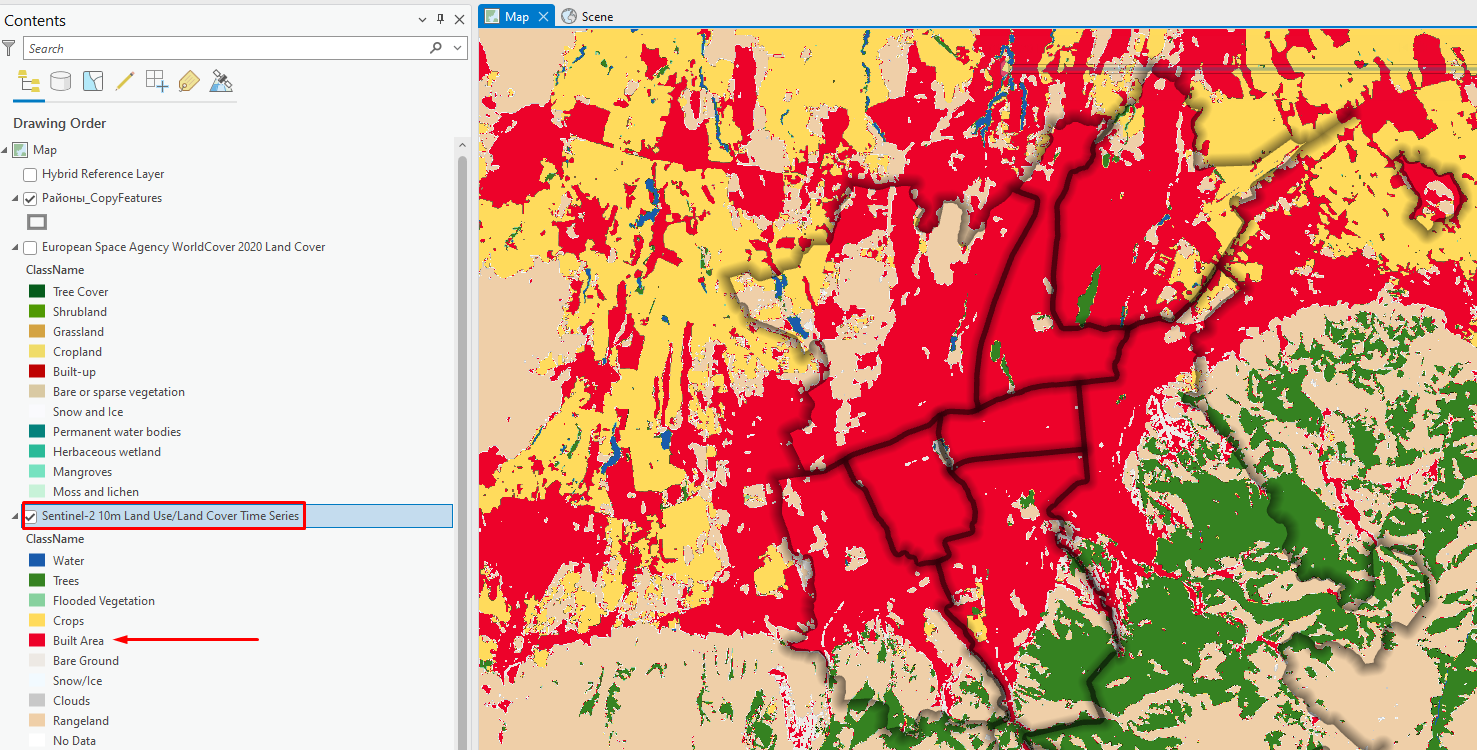Click the Built Area red color swatch
Viewport: 1477px width, 750px height.
(37, 641)
